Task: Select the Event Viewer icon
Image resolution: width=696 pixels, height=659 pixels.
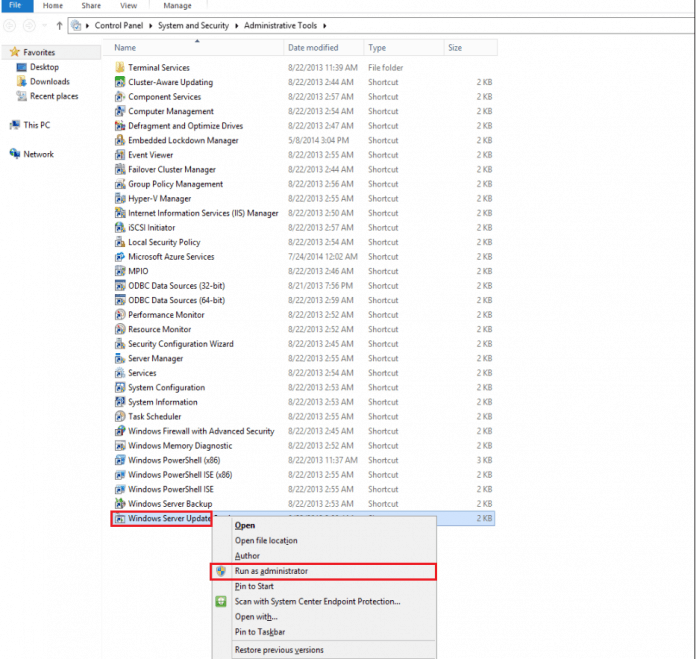Action: [x=120, y=155]
